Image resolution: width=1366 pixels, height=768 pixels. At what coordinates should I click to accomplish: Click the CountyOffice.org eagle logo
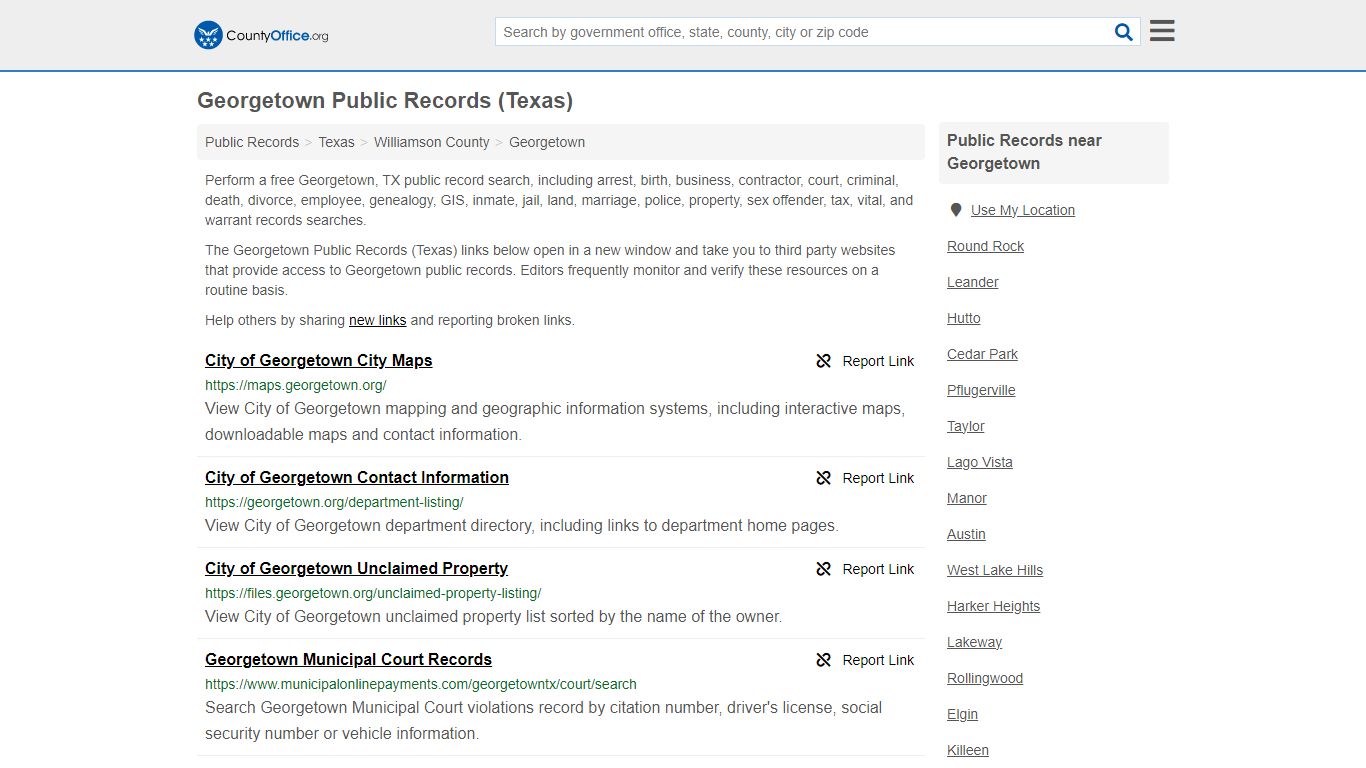[x=208, y=35]
